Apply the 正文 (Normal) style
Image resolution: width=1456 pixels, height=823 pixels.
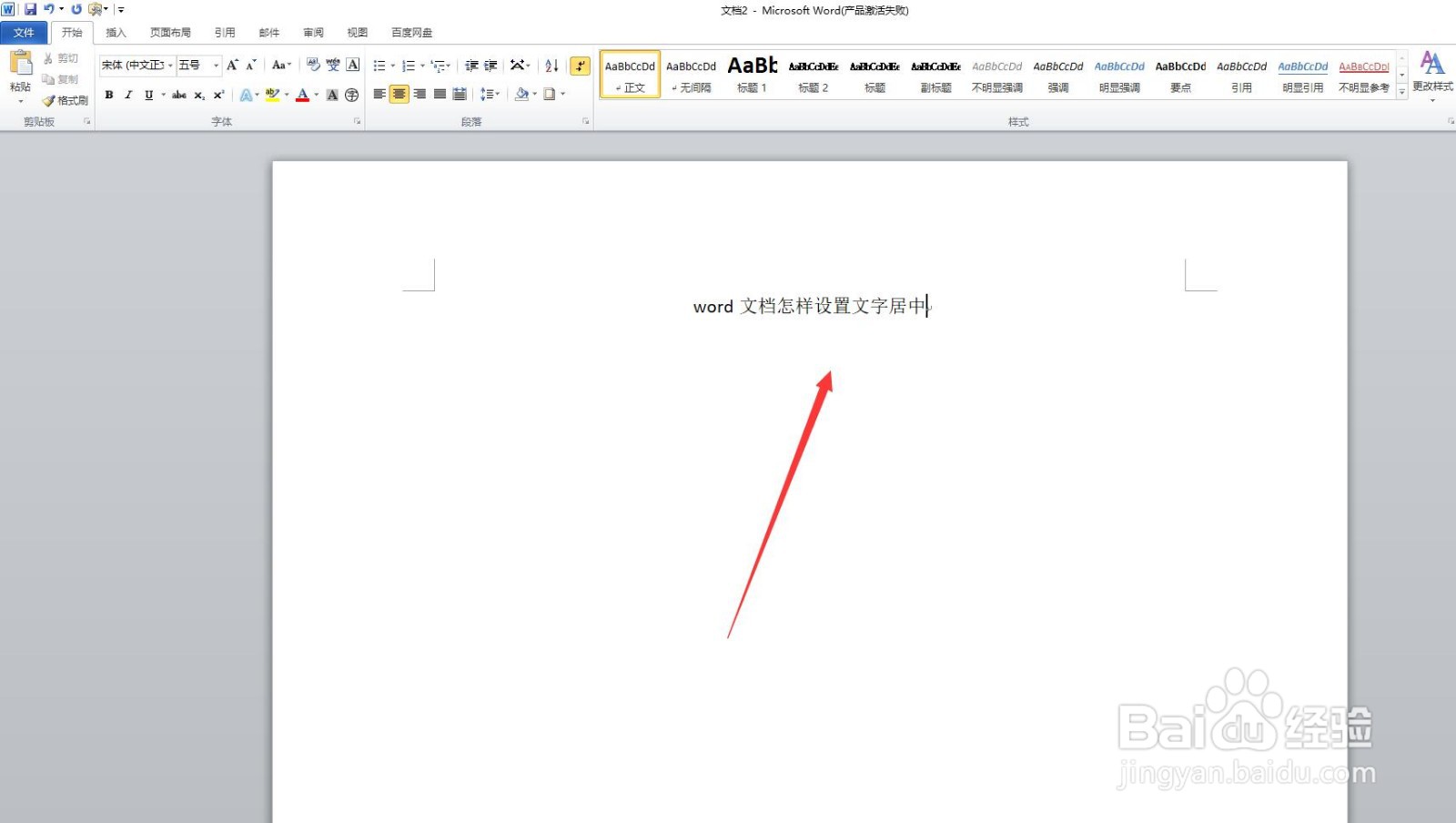click(x=630, y=75)
